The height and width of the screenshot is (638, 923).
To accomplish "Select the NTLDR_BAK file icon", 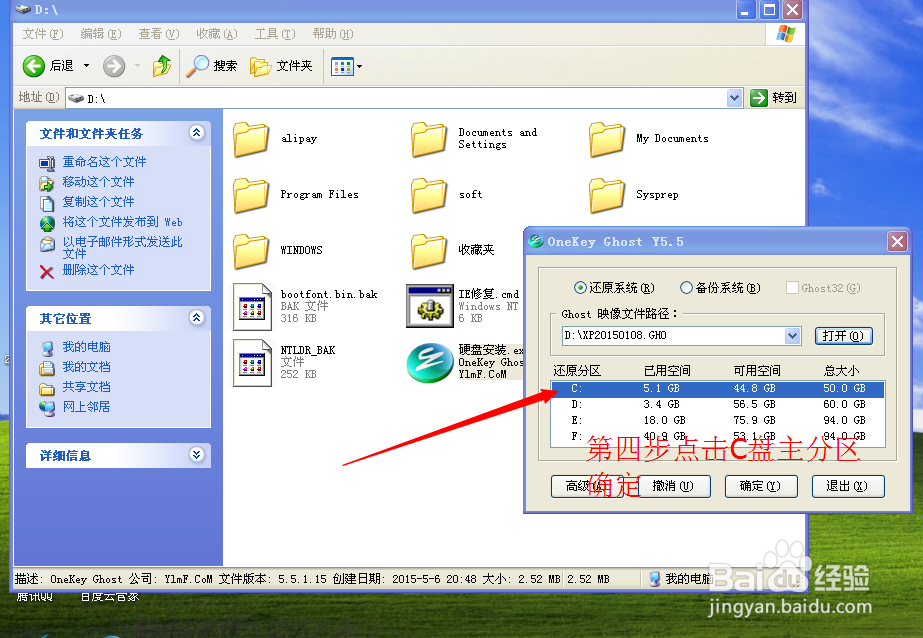I will (253, 363).
